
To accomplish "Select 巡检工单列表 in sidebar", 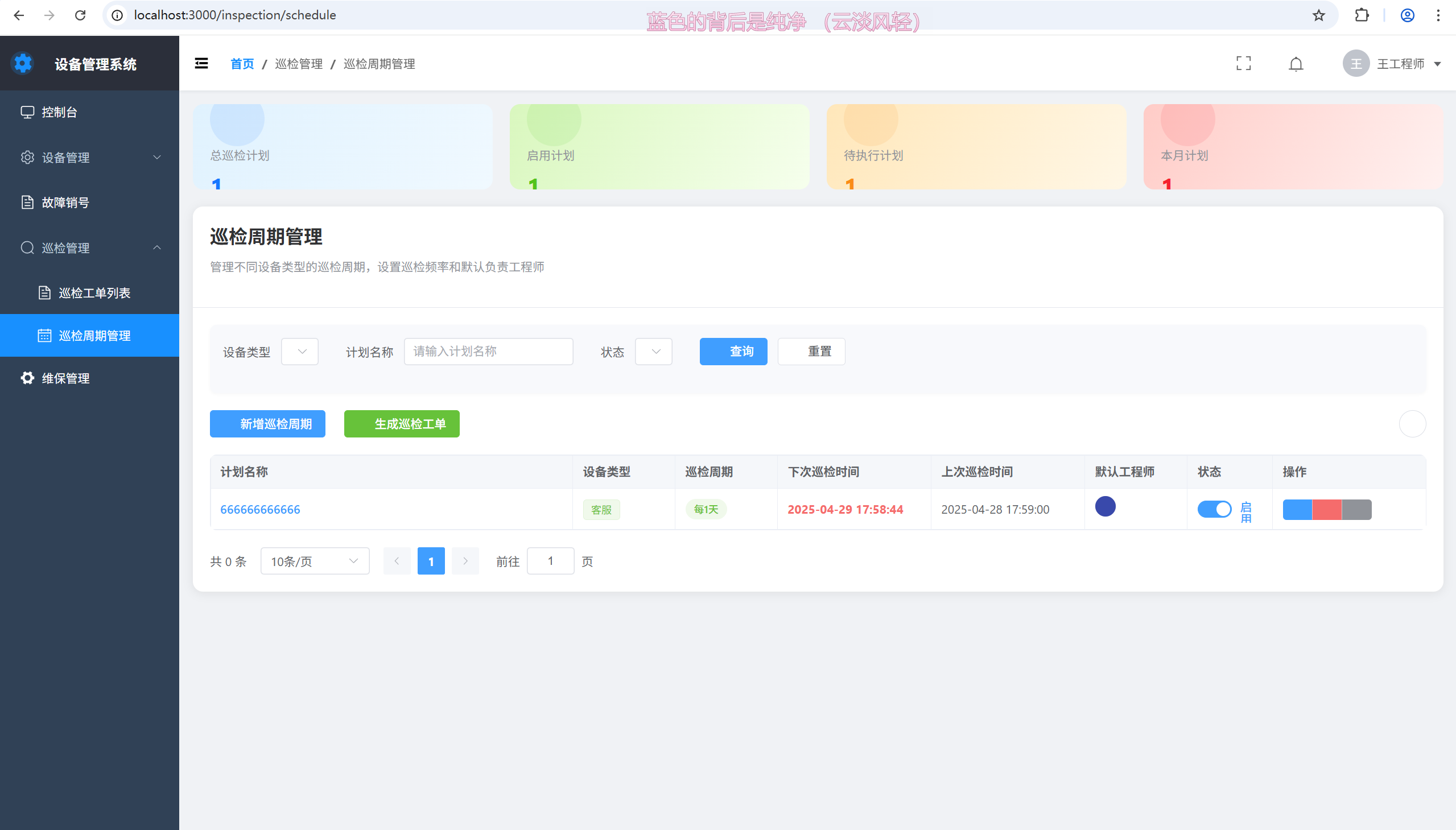I will (x=94, y=292).
